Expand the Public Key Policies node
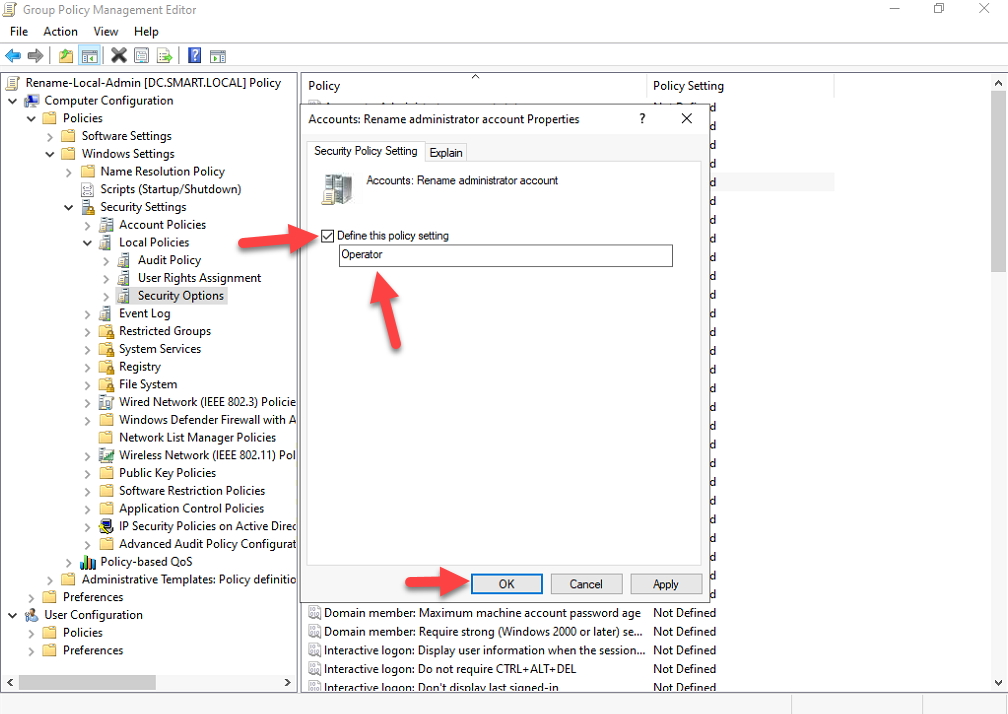 click(87, 474)
